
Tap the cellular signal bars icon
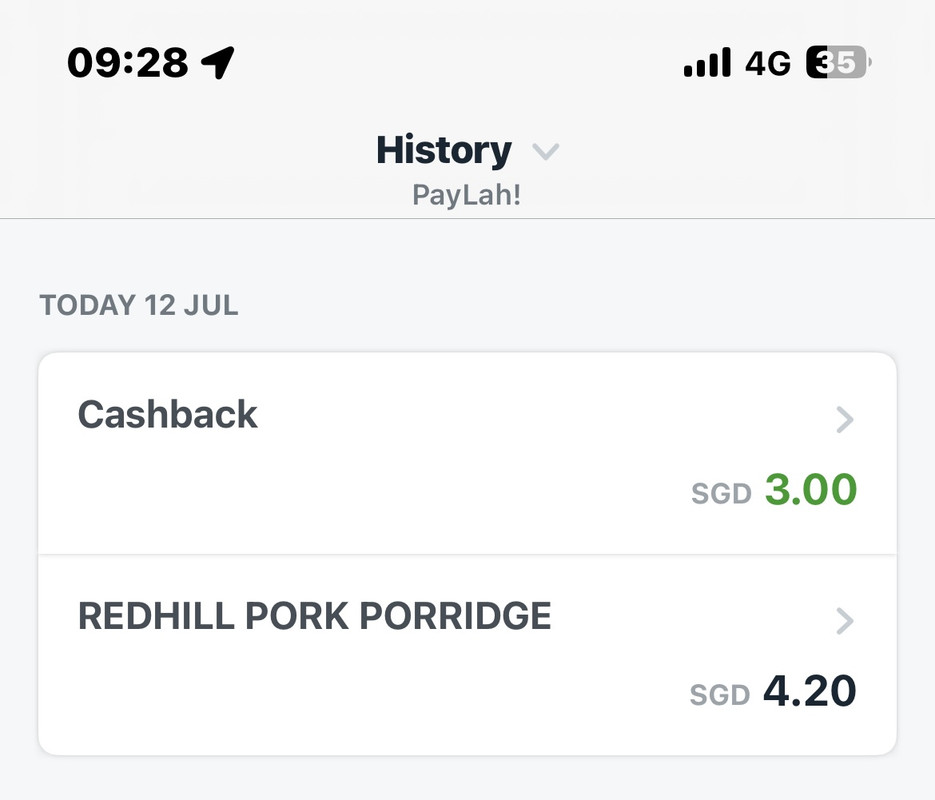pos(707,62)
